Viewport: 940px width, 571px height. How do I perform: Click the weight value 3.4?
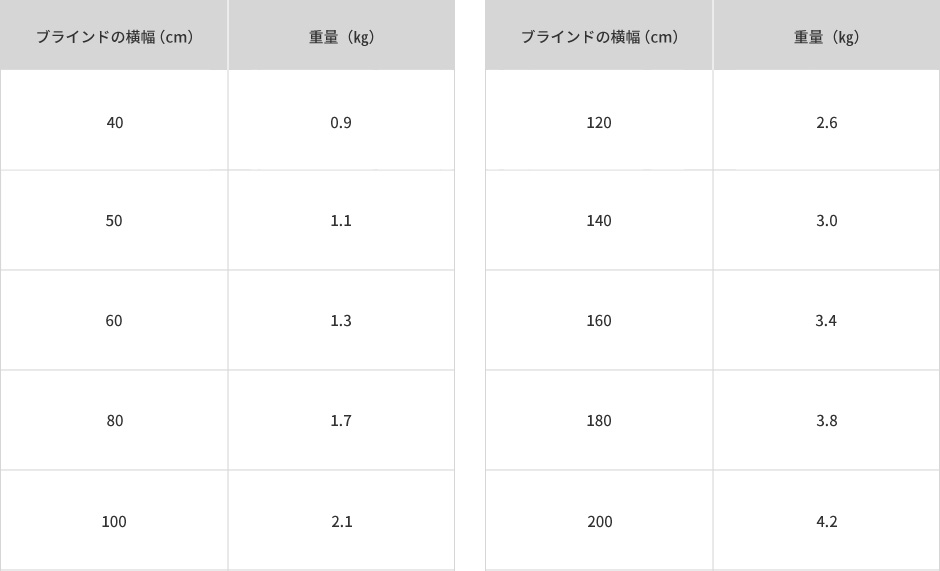826,321
